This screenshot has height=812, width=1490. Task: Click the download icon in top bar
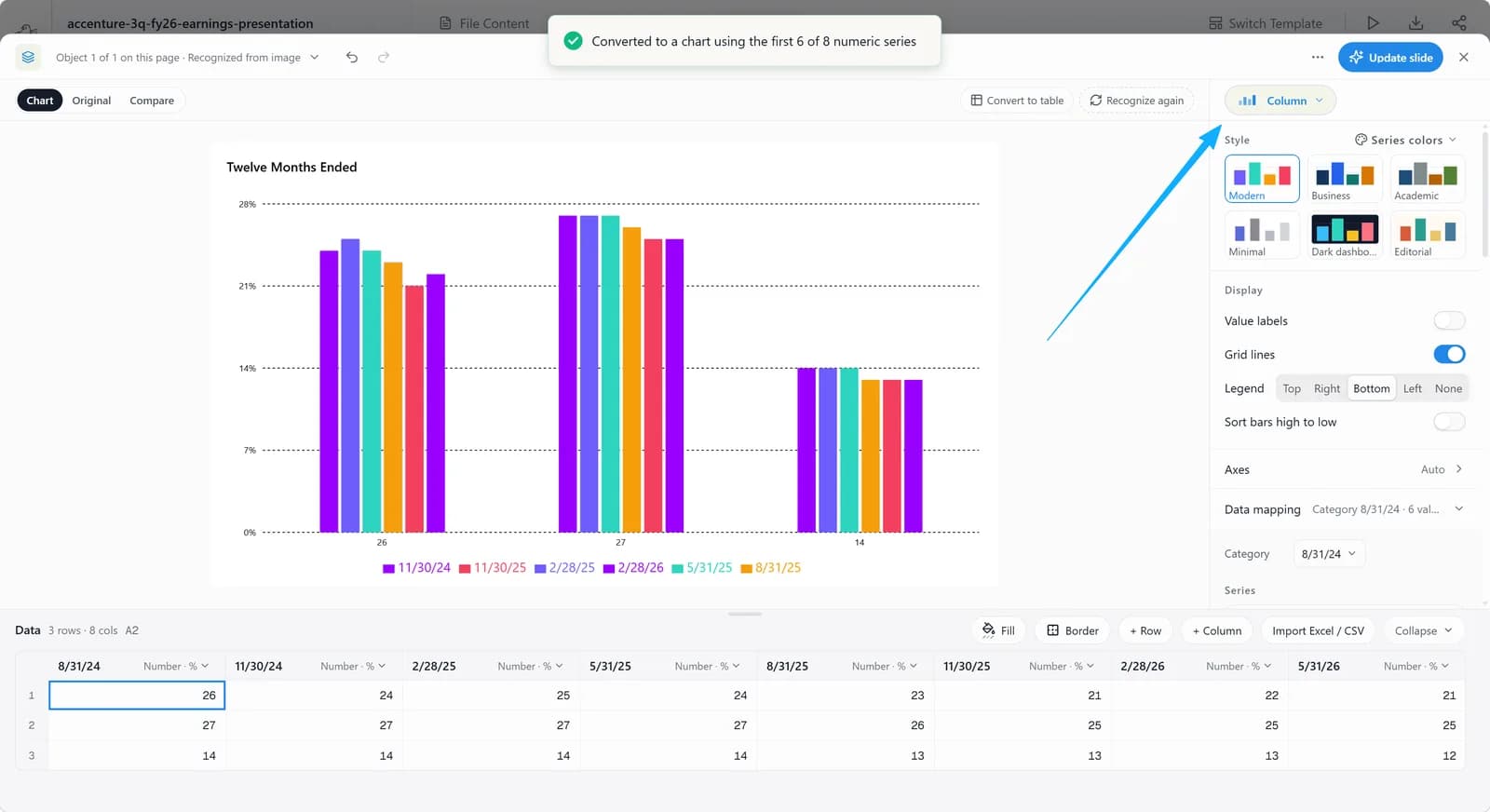(1415, 23)
